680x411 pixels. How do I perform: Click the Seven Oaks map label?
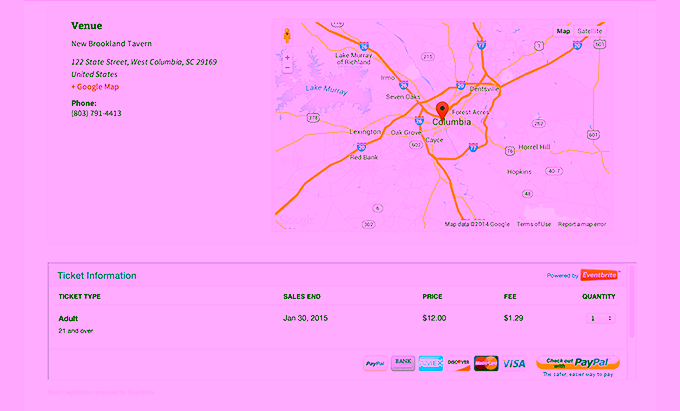click(403, 97)
